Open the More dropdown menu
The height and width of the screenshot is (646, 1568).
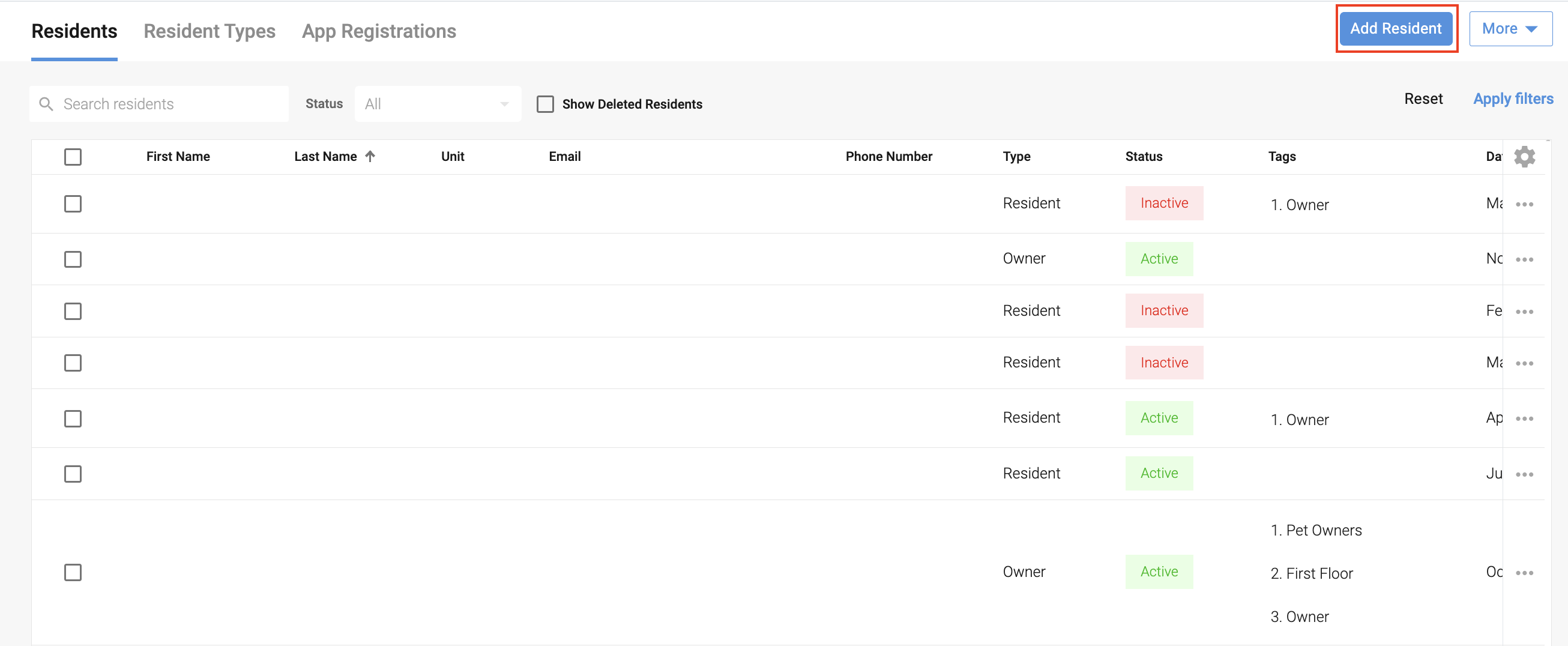coord(1510,29)
